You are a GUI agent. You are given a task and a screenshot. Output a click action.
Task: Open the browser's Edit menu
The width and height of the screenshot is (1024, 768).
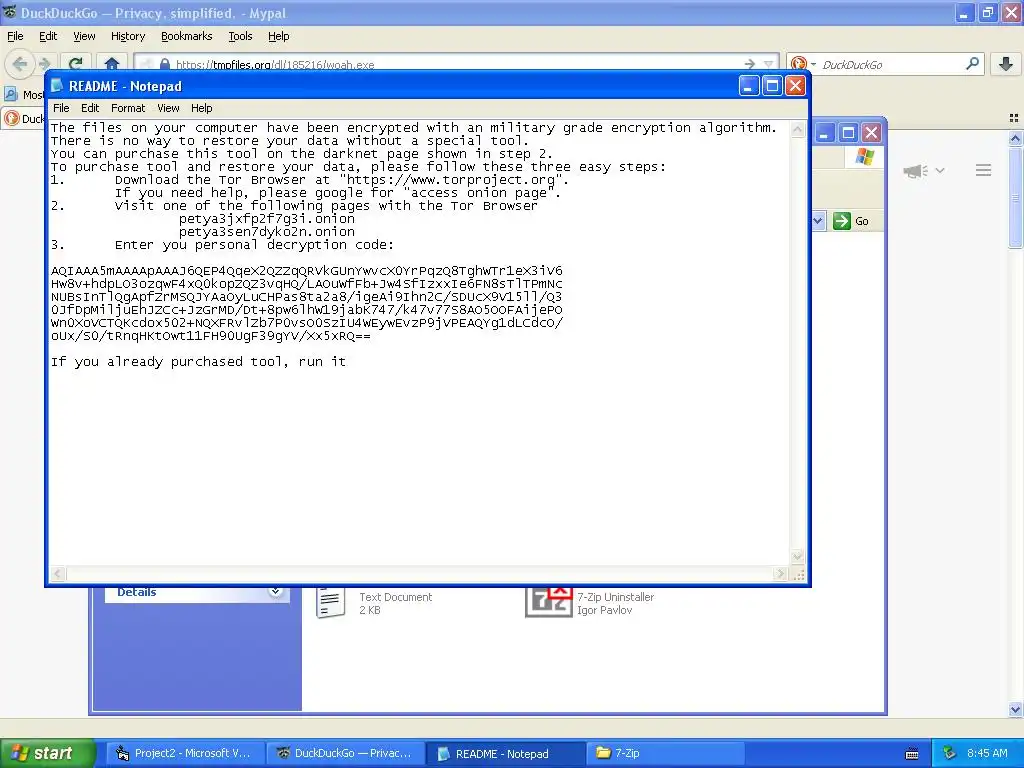tap(48, 36)
